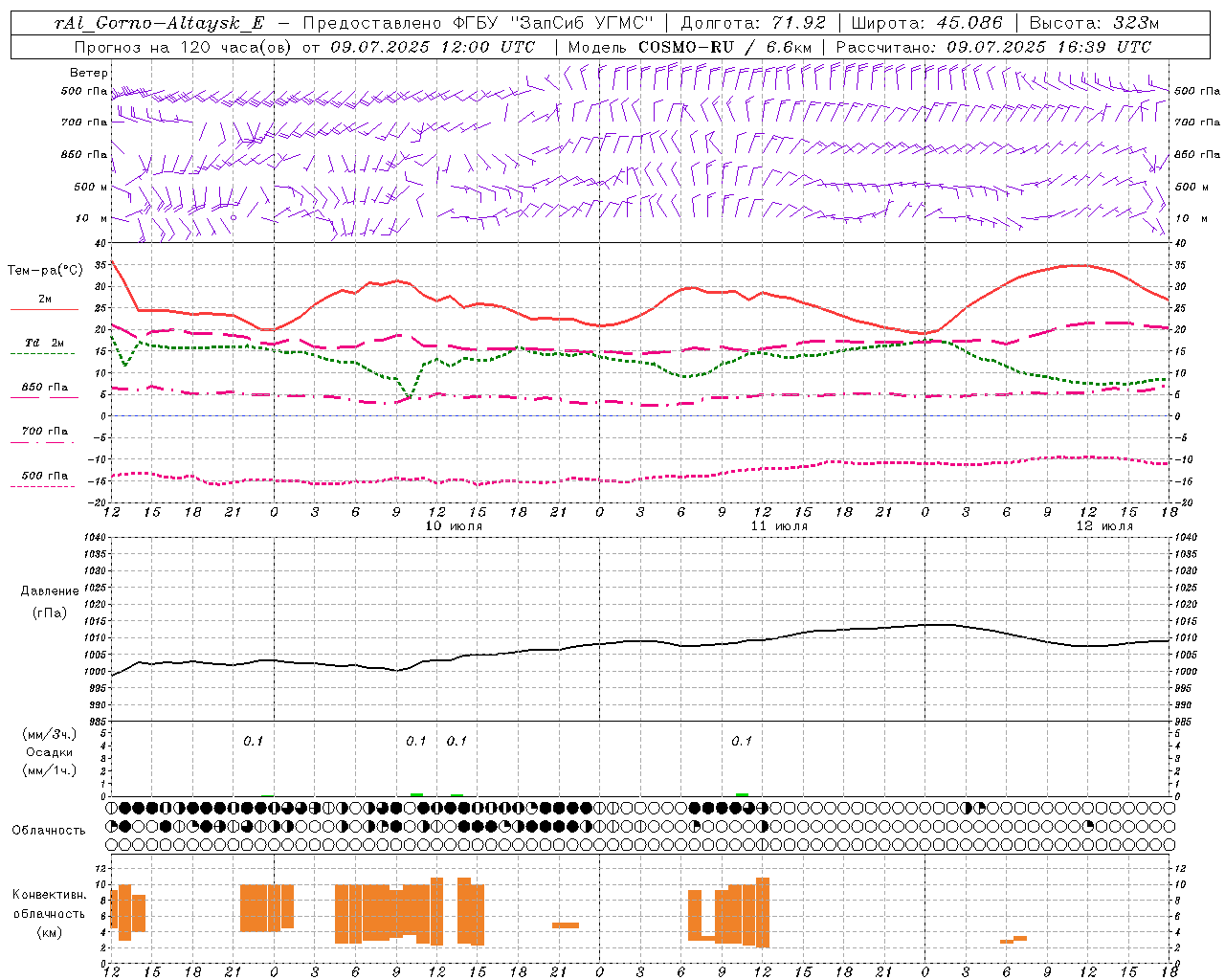
Task: Click the Облачность row label
Action: coord(49,831)
